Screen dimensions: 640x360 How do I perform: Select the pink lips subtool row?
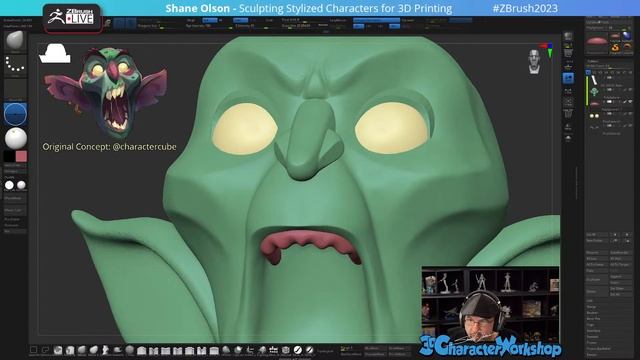[x=610, y=104]
